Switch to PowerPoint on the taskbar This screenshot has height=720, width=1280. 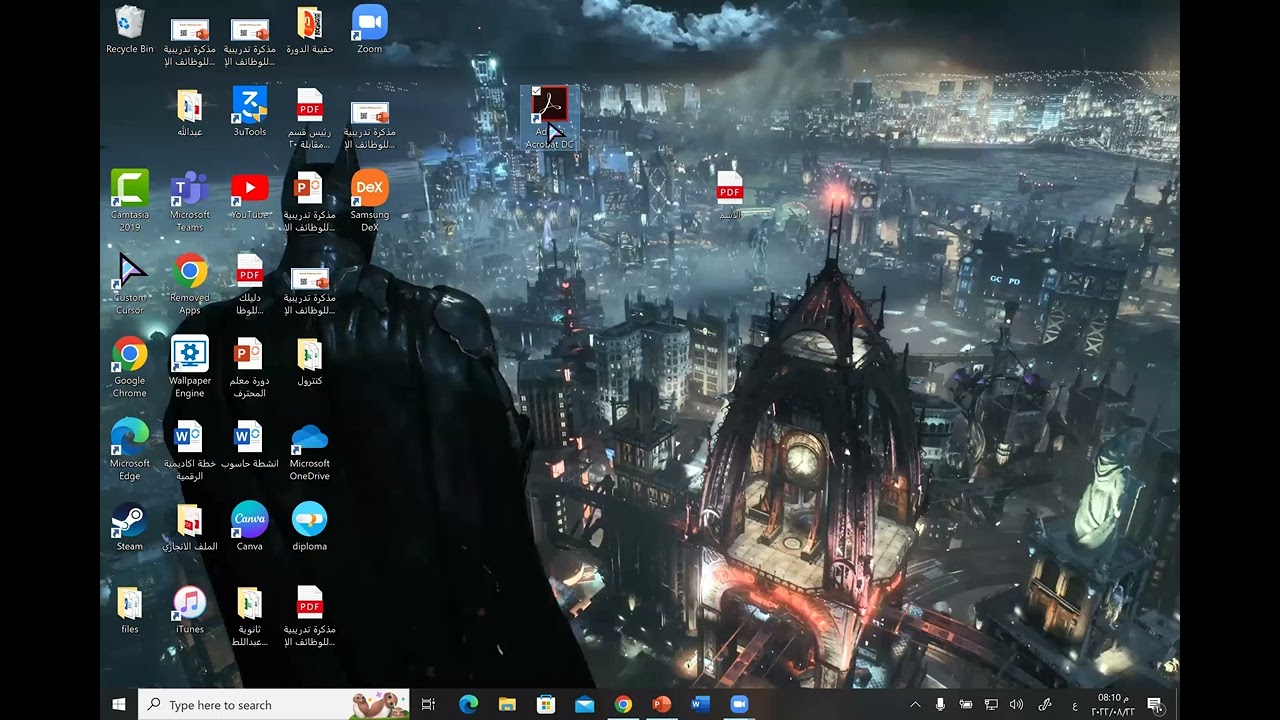661,705
